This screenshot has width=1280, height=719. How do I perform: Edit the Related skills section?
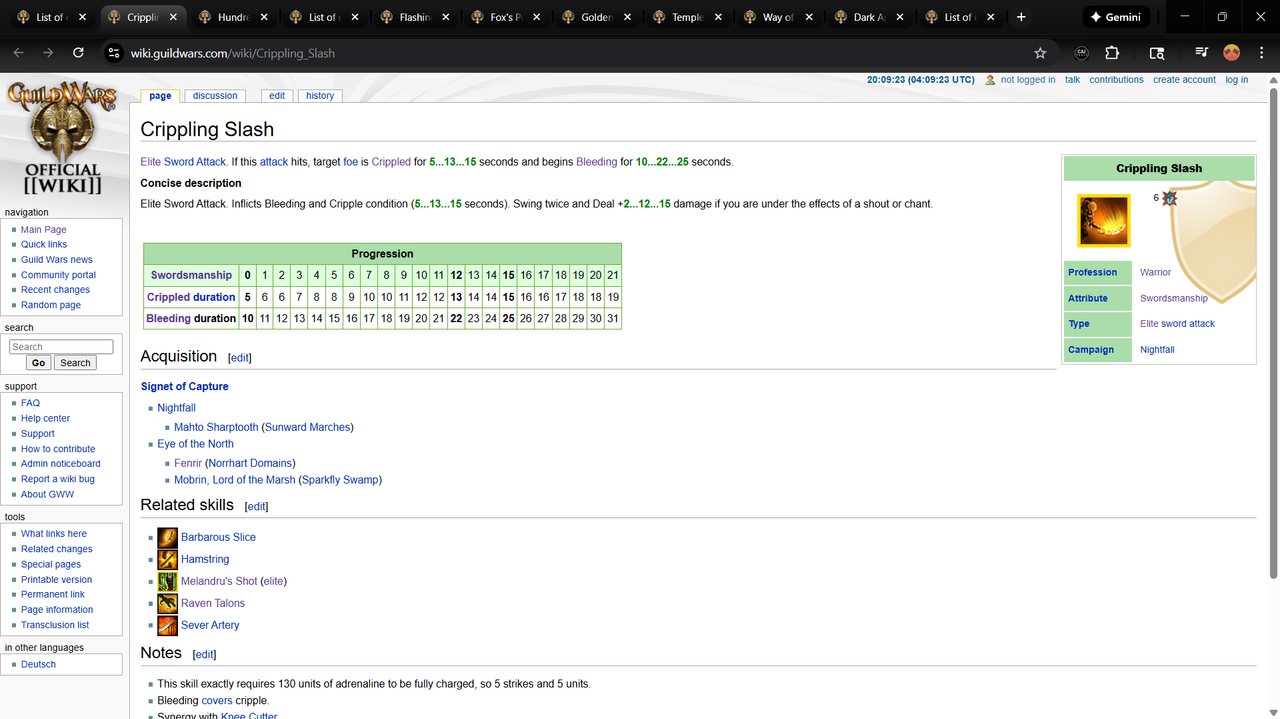[x=256, y=507]
